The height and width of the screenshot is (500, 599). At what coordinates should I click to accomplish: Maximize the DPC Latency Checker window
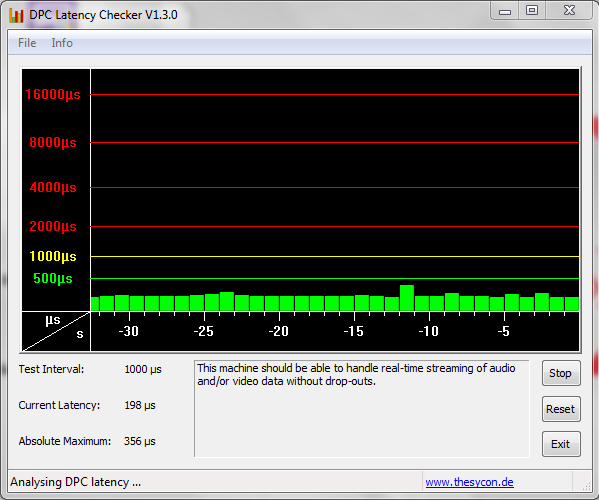(x=532, y=11)
